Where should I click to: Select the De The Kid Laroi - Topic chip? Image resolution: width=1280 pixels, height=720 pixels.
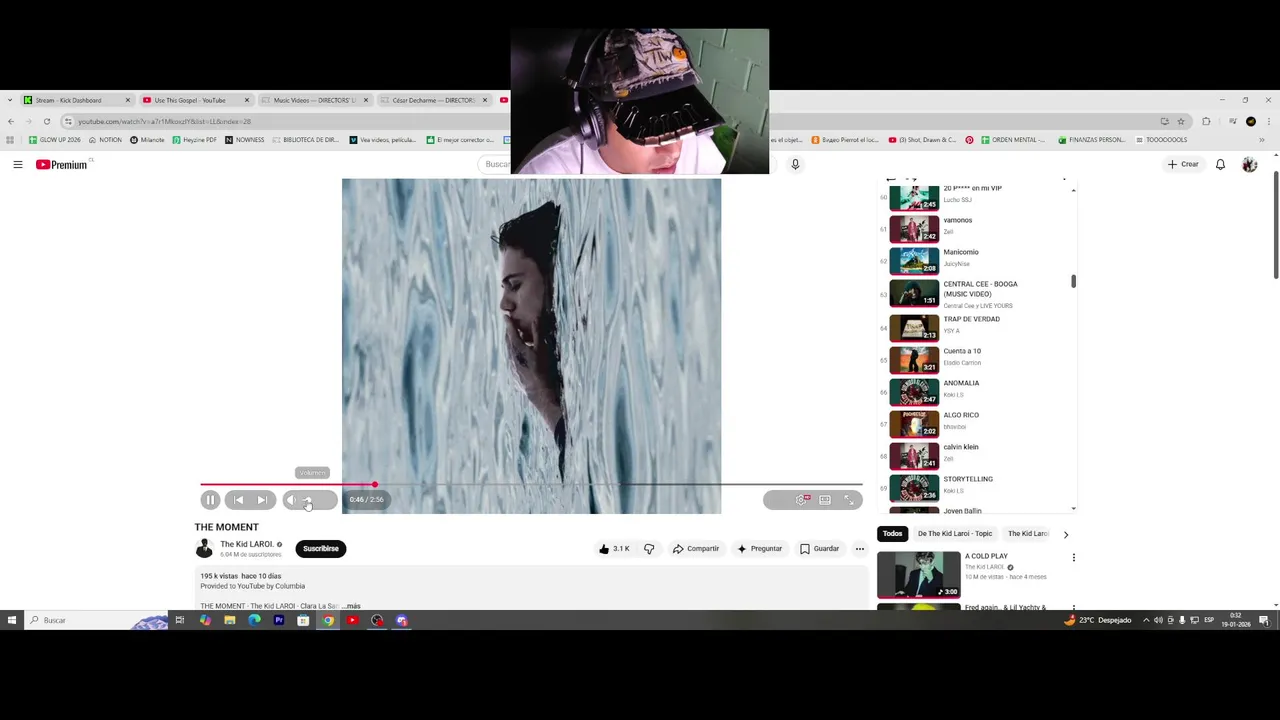(x=955, y=534)
